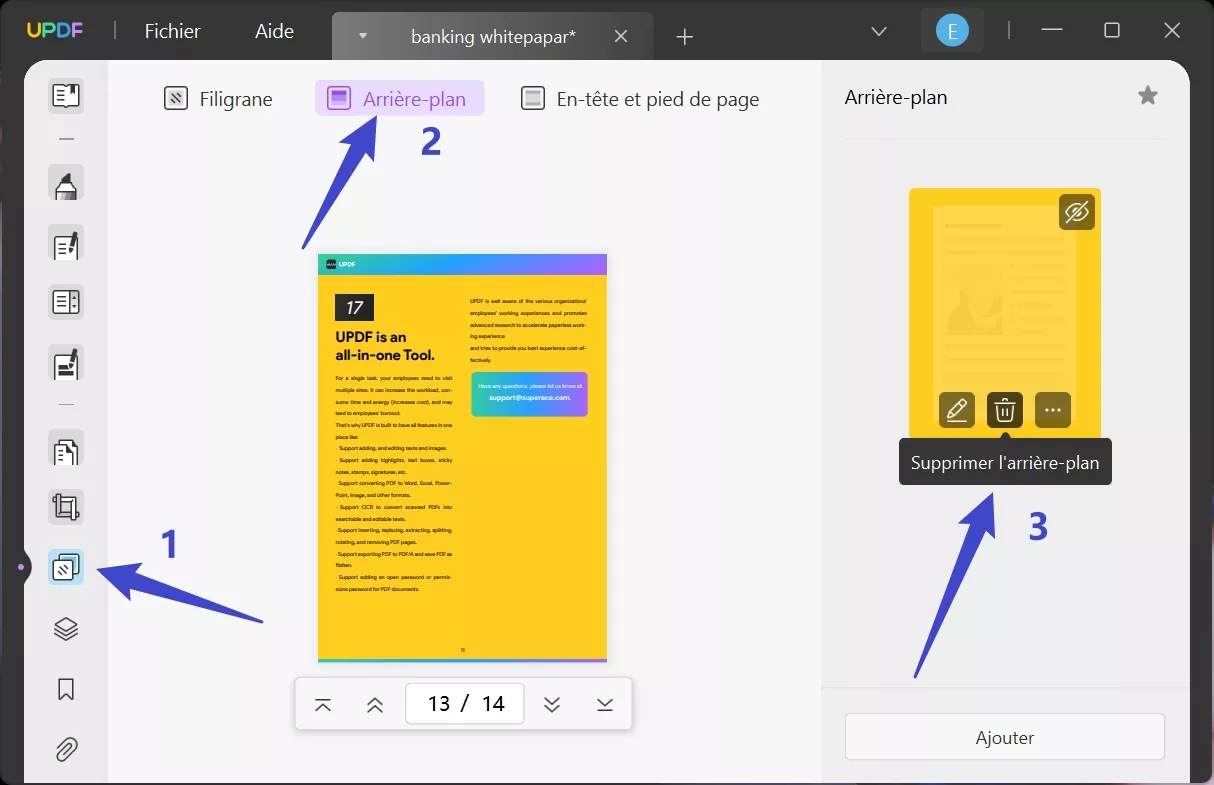The width and height of the screenshot is (1214, 785).
Task: Open the Fichier menu
Action: 173,31
